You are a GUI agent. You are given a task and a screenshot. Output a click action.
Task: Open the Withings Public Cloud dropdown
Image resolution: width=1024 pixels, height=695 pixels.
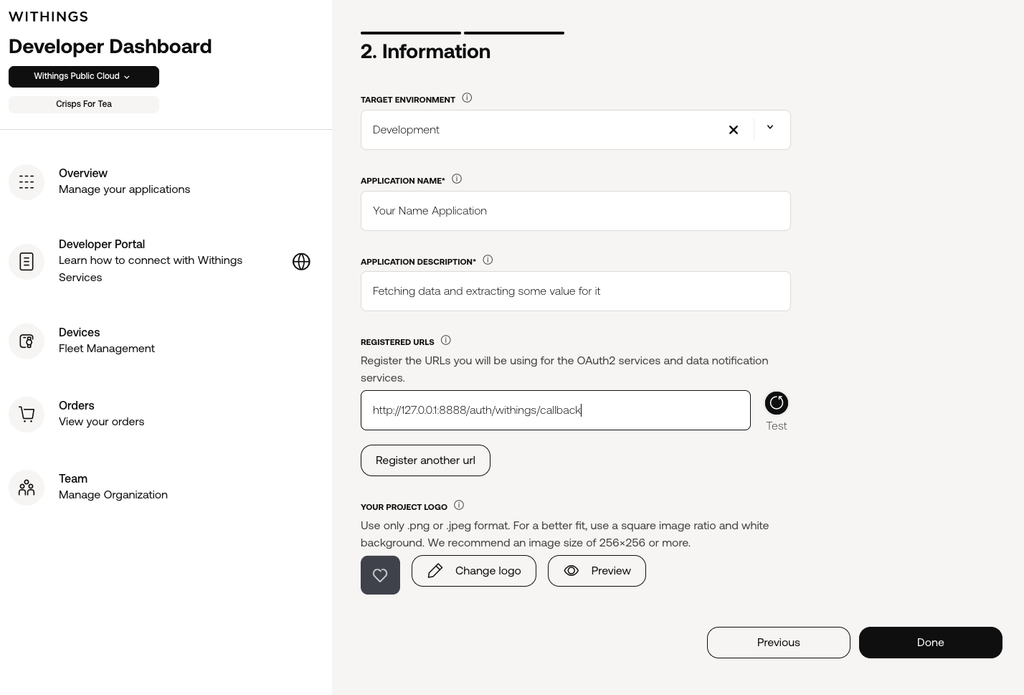point(84,76)
